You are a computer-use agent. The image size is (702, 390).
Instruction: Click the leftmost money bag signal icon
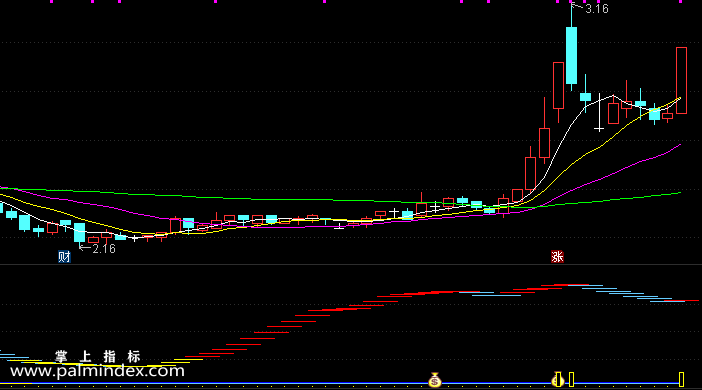[x=435, y=380]
